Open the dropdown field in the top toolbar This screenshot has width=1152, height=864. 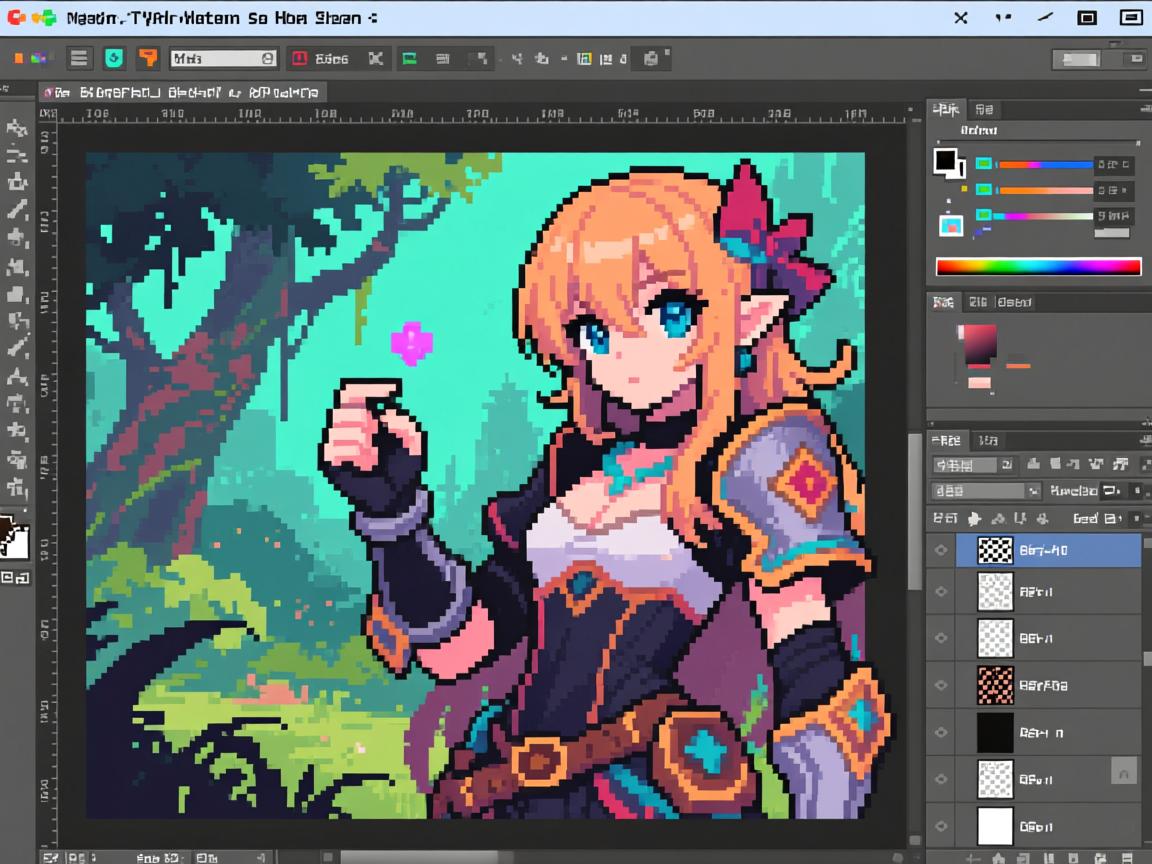point(223,59)
